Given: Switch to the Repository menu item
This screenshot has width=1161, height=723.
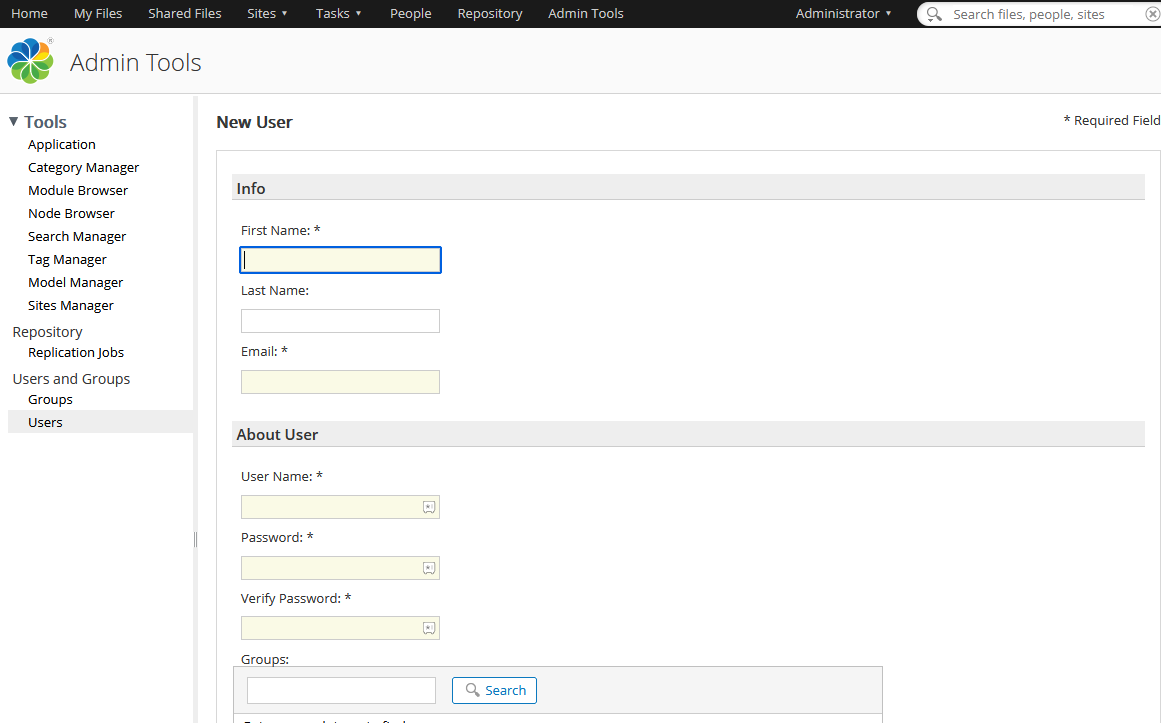Looking at the screenshot, I should (489, 13).
